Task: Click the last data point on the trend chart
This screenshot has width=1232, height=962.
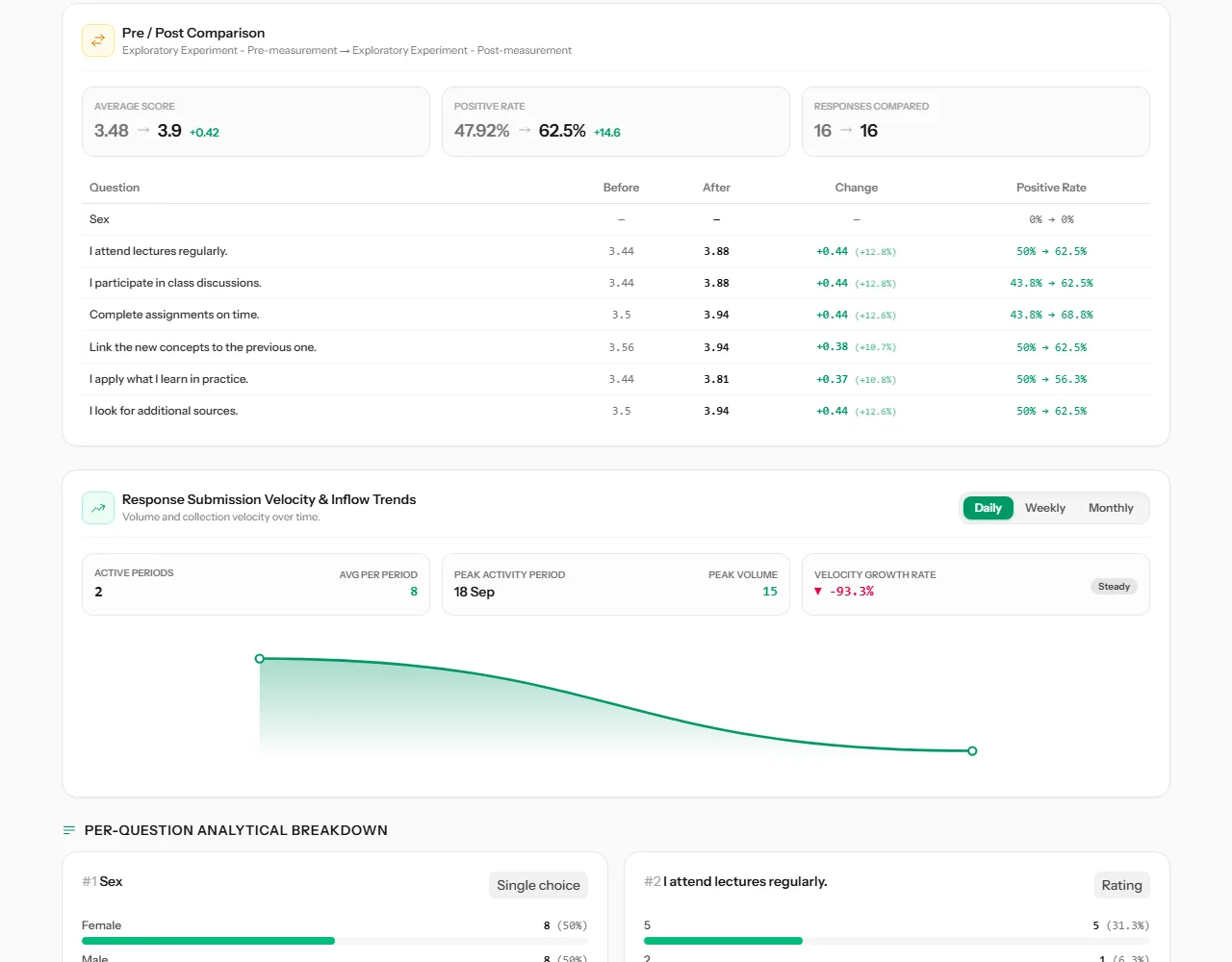Action: (972, 751)
